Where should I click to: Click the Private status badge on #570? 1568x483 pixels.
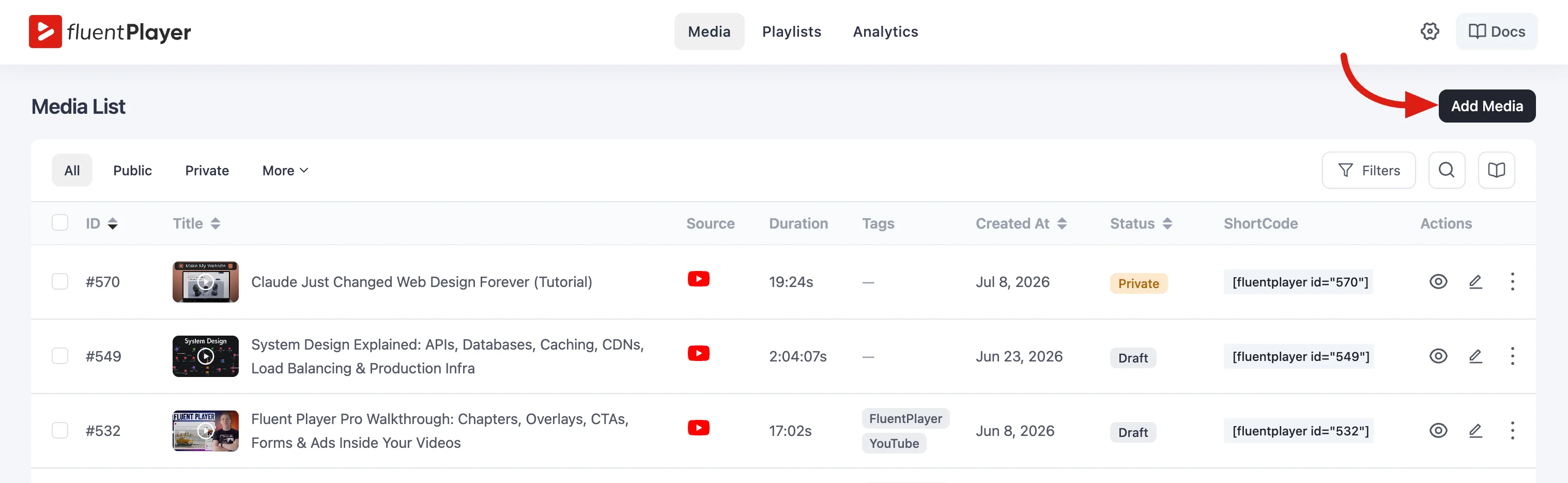tap(1138, 283)
